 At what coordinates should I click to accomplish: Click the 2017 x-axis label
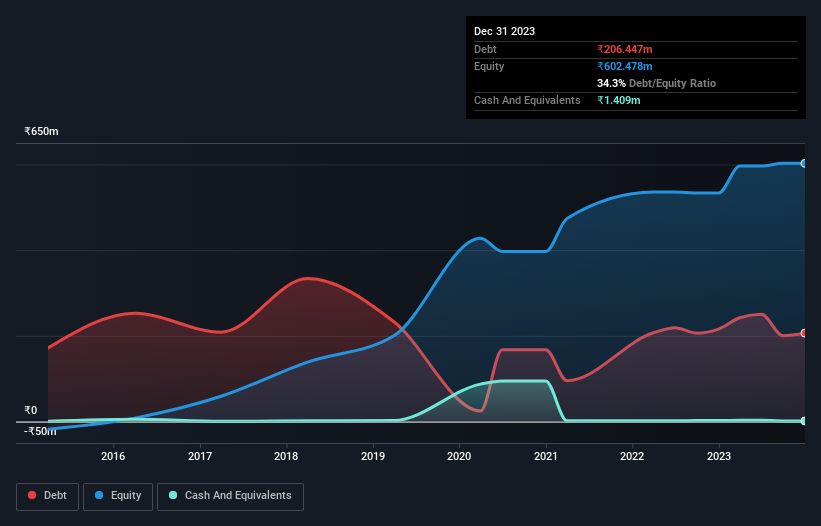(x=200, y=456)
